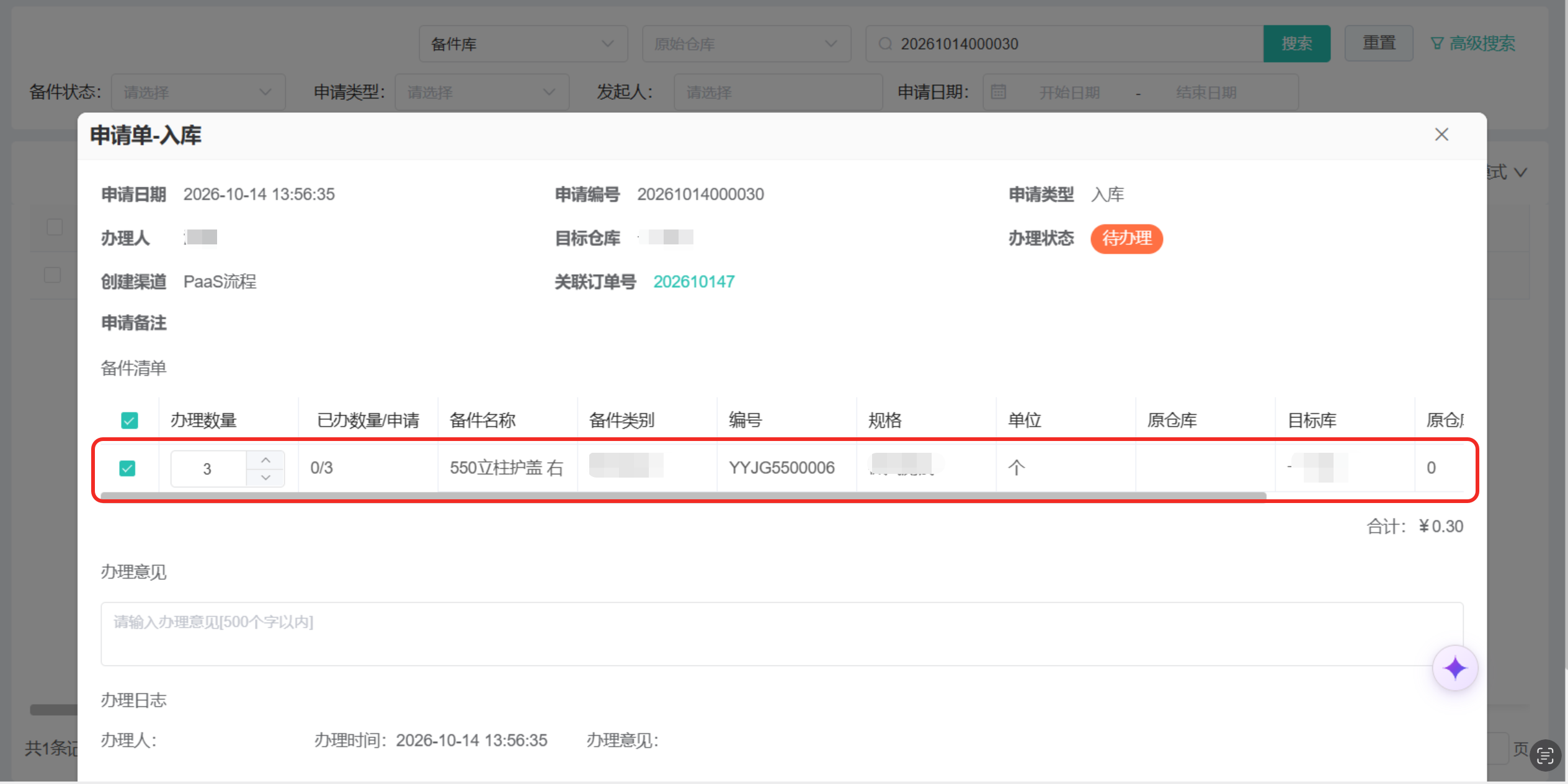Focus the 办理意见 text area

(782, 634)
